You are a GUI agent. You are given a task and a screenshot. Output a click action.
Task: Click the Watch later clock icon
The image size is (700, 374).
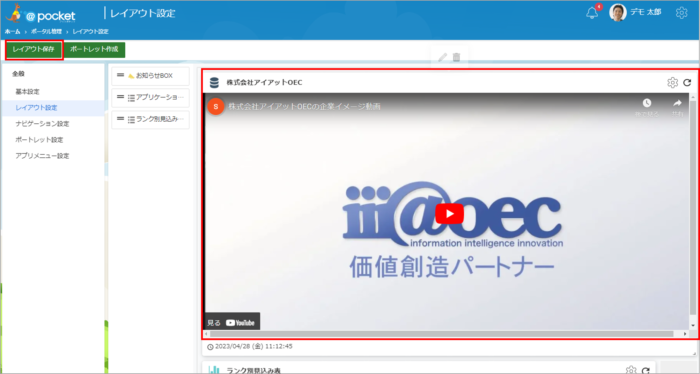647,104
